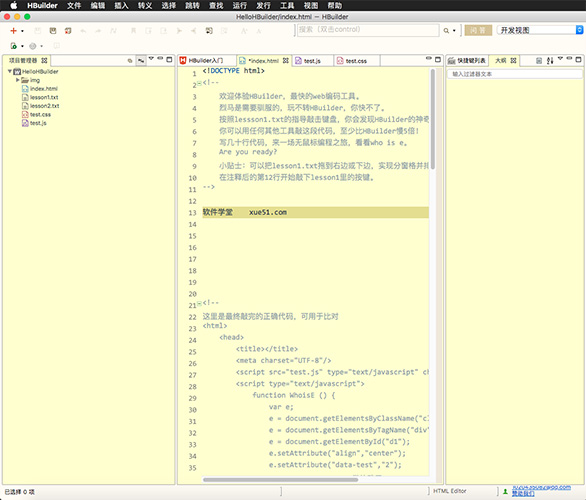This screenshot has height=500, width=586.
Task: Collapse the comment fold at line 21
Action: pyautogui.click(x=199, y=303)
